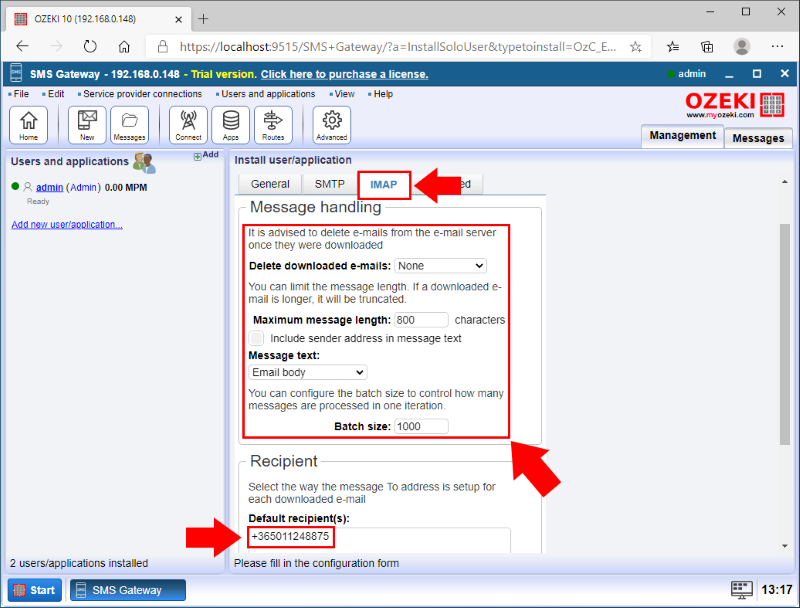The height and width of the screenshot is (608, 800).
Task: Open browser collections icon
Action: coord(707,47)
